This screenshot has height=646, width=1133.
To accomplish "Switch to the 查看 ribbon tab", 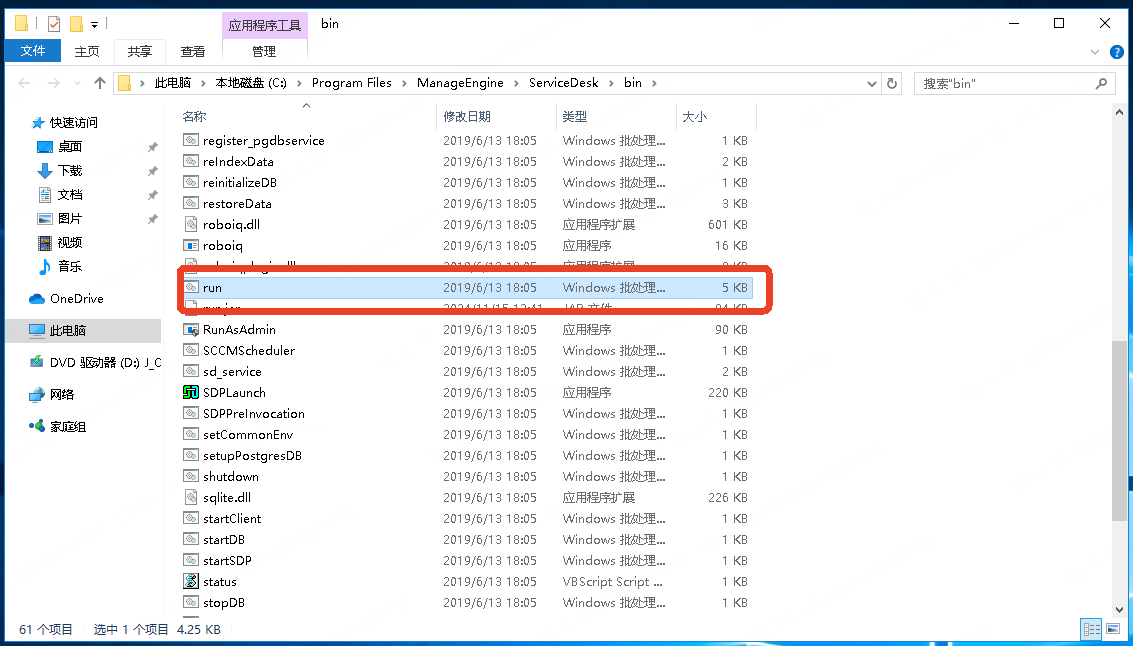I will [x=192, y=51].
